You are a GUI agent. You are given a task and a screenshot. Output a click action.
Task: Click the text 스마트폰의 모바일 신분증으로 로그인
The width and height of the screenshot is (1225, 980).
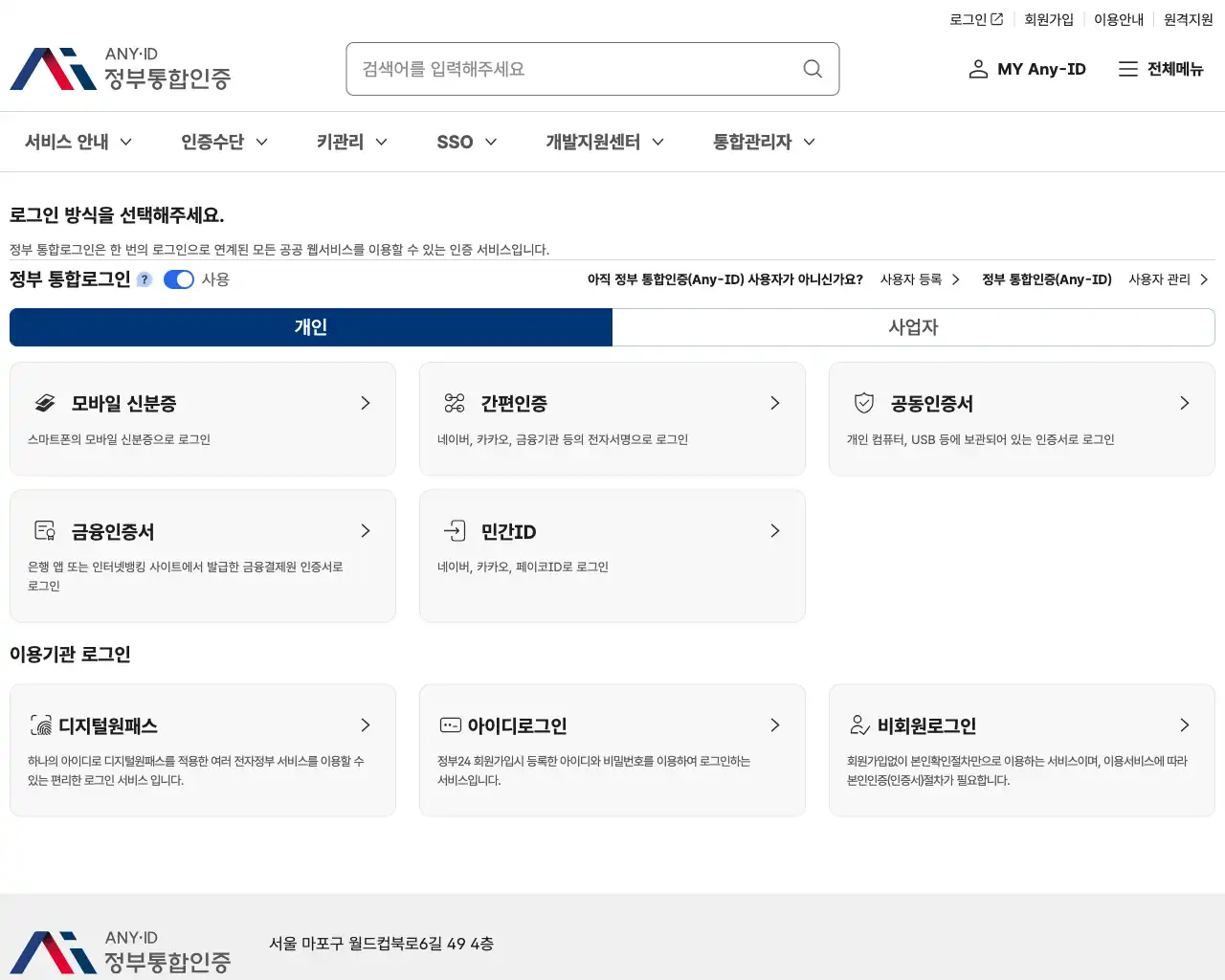pos(120,439)
